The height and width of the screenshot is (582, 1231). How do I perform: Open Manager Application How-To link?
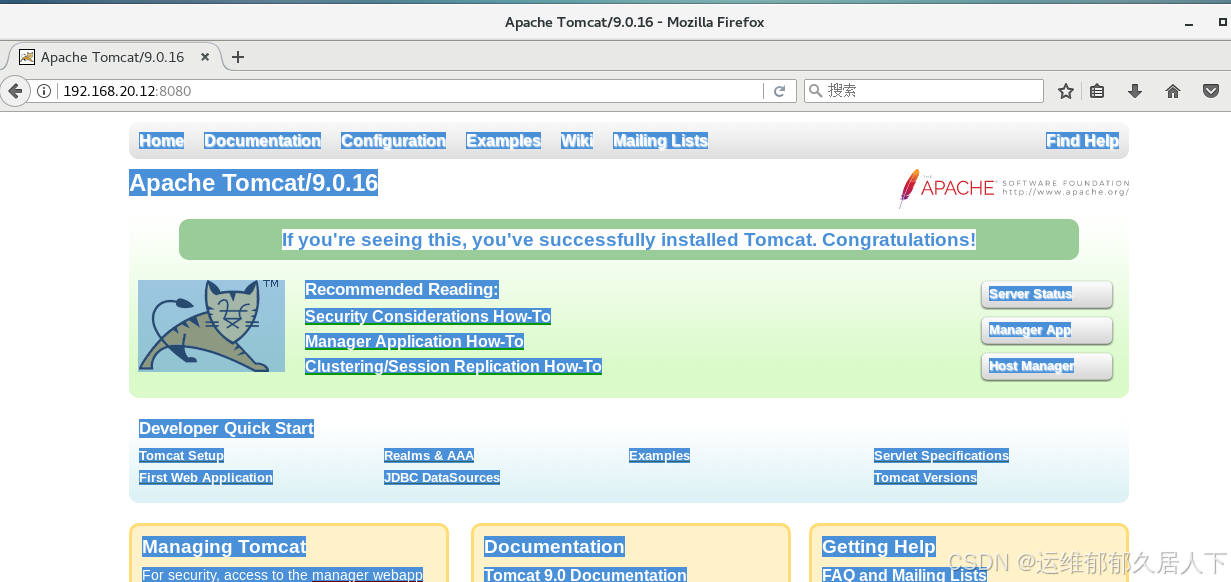[x=414, y=342]
